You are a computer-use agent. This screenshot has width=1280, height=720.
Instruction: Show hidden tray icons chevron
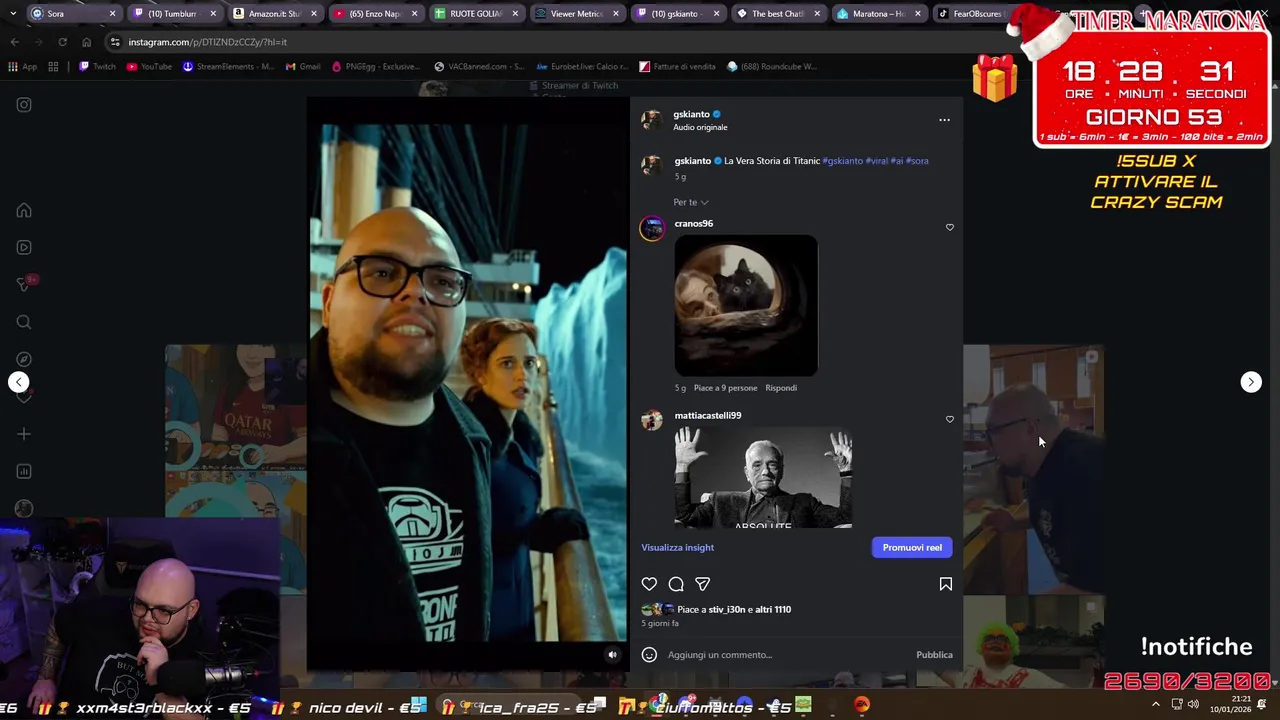pyautogui.click(x=1156, y=705)
